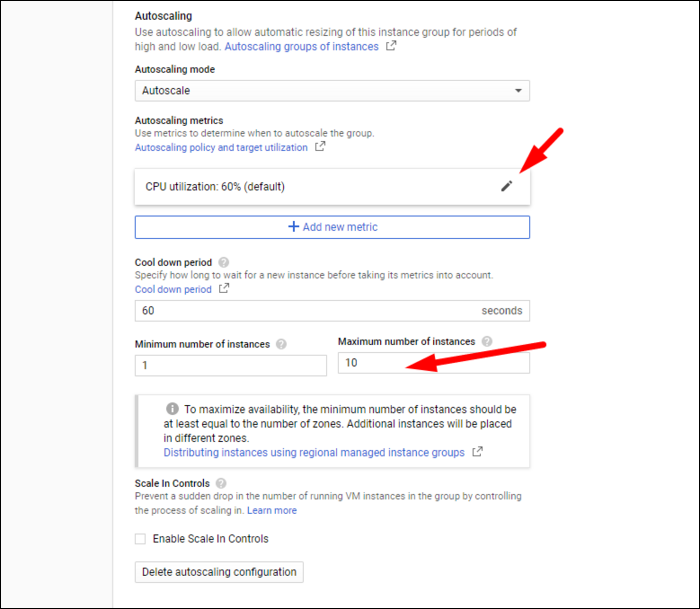The height and width of the screenshot is (609, 700).
Task: Click the help icon beside Maximum number of instances
Action: (486, 341)
